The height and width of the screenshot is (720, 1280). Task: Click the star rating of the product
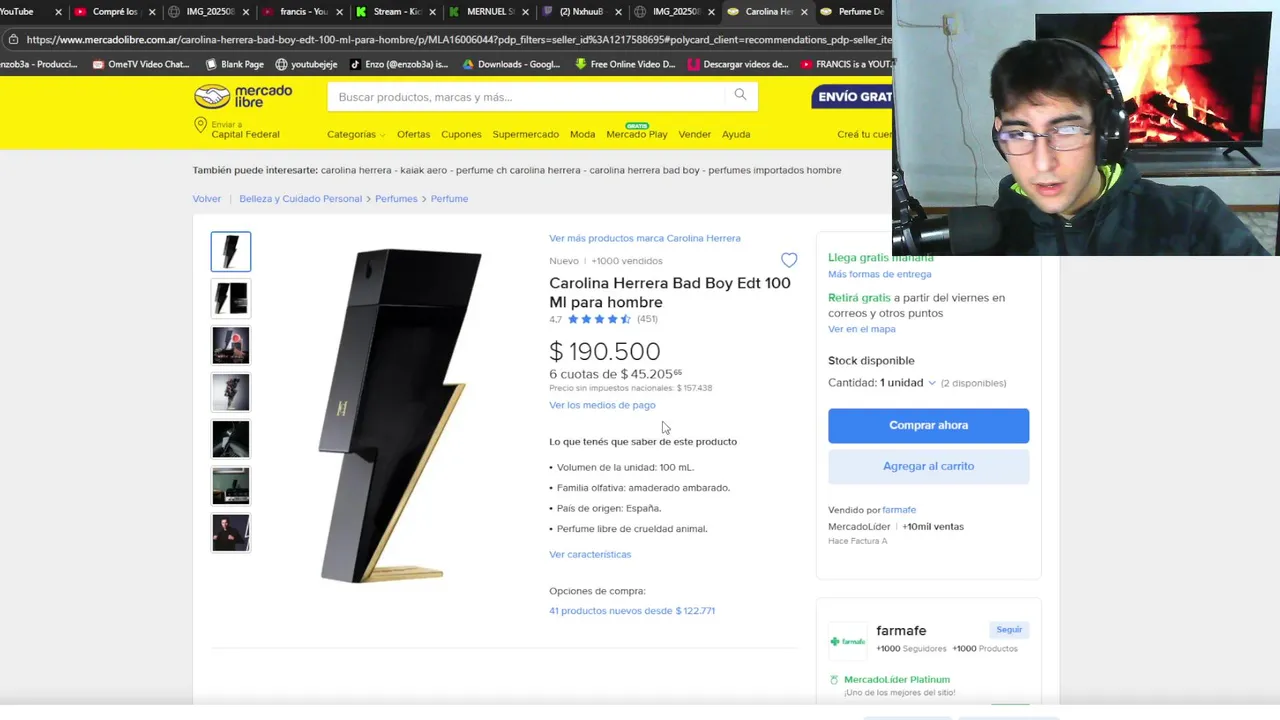pos(599,319)
